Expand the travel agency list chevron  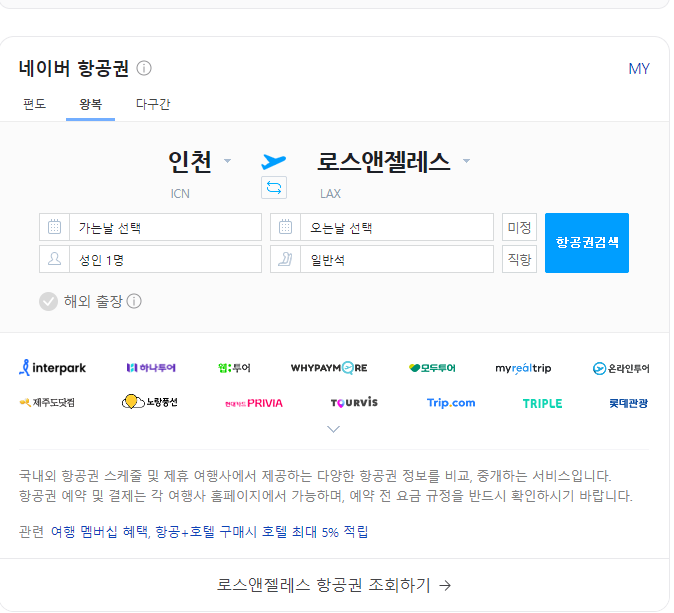point(334,429)
